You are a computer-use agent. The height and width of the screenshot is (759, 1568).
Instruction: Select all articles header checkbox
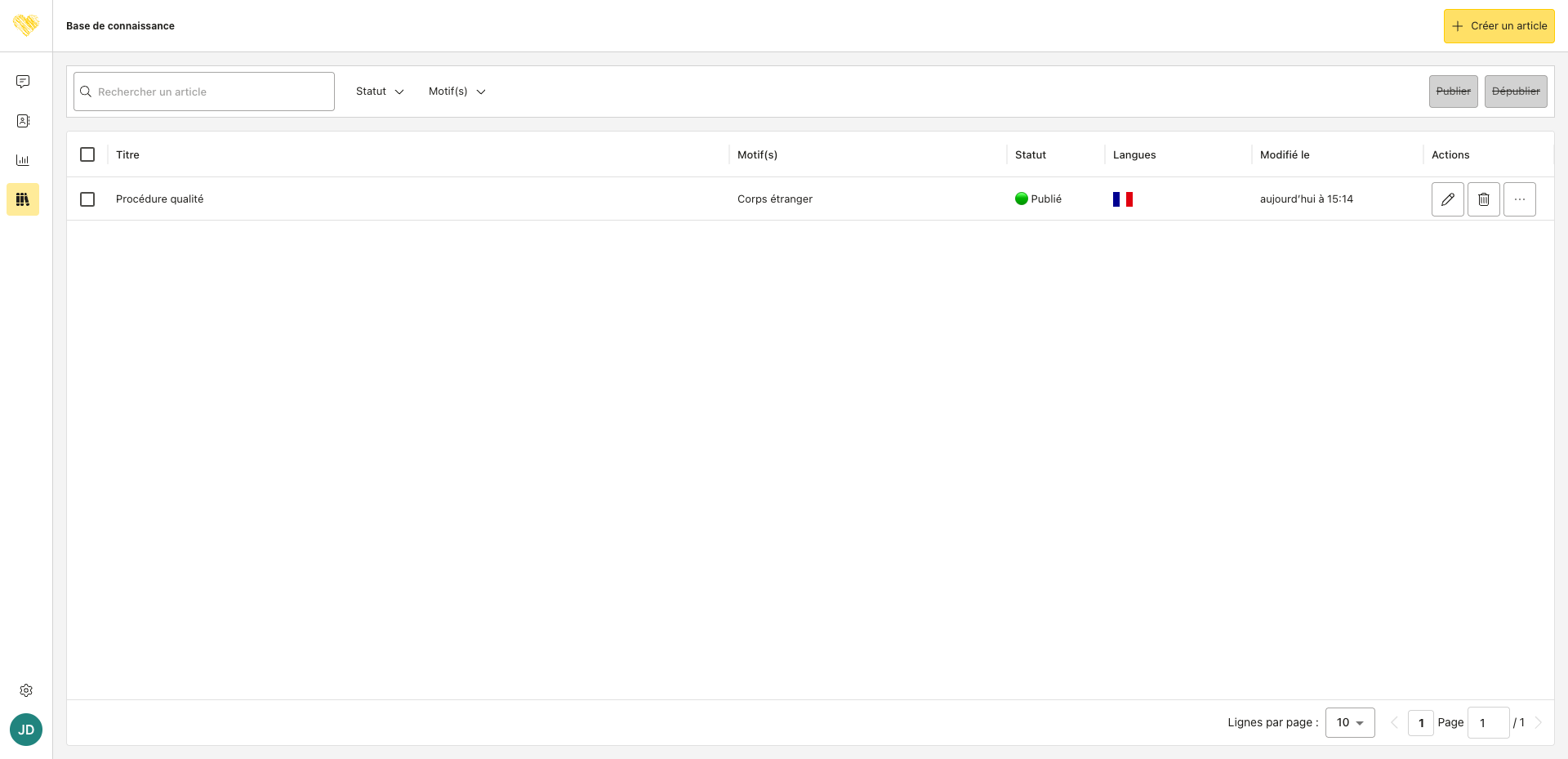coord(87,154)
